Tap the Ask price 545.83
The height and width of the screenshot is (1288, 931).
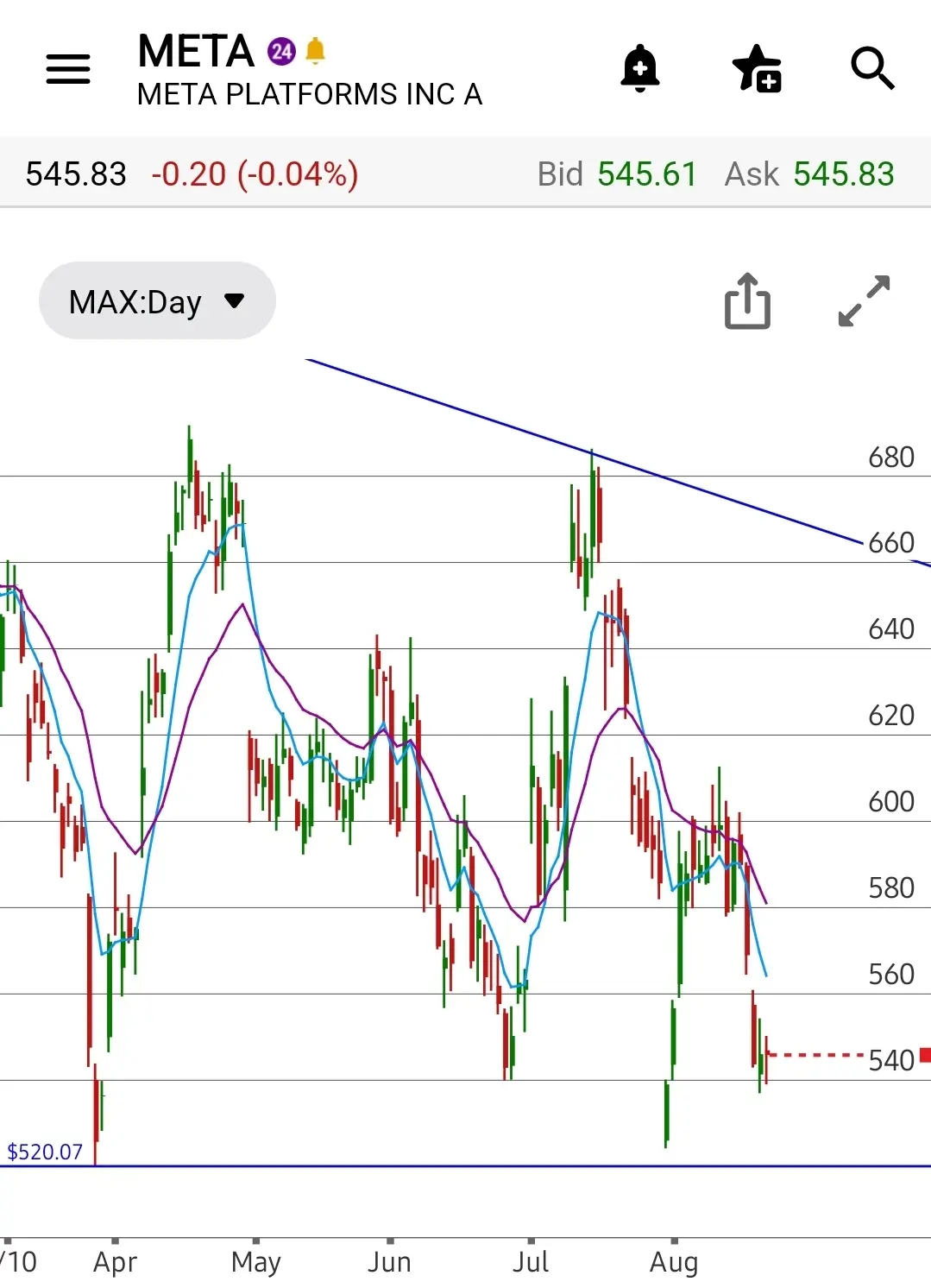(x=844, y=174)
